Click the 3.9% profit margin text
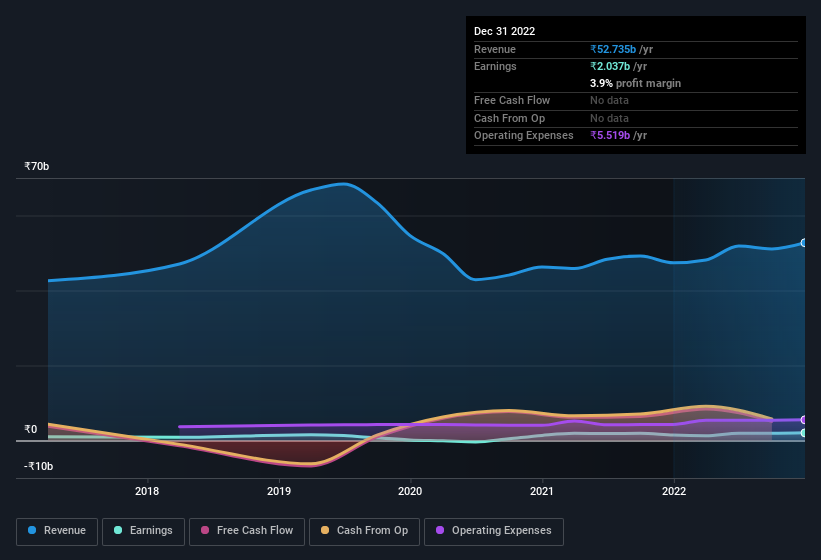Viewport: 821px width, 560px height. pyautogui.click(x=635, y=83)
